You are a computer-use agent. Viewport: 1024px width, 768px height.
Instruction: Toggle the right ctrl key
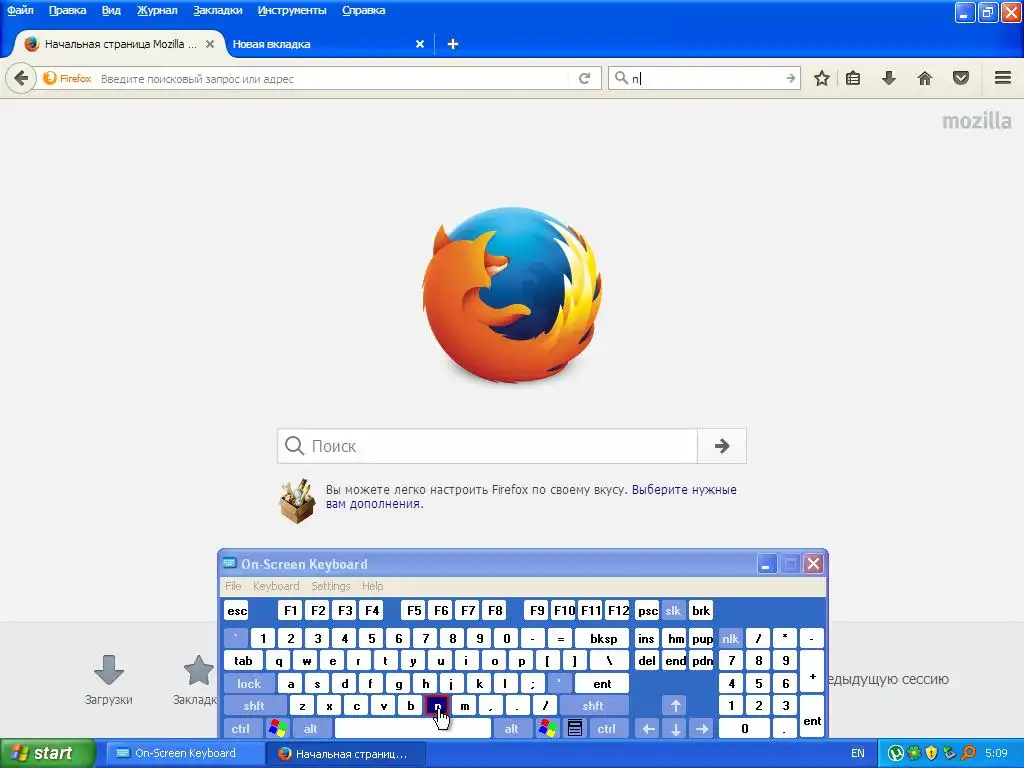coord(607,728)
